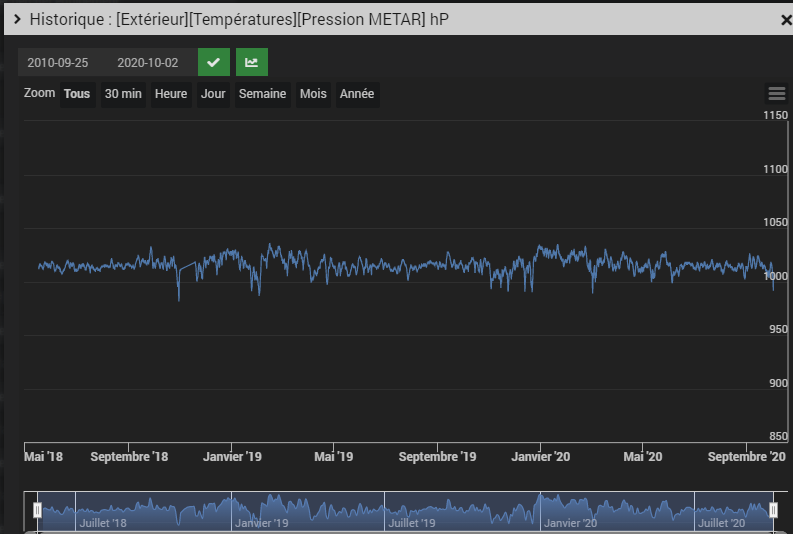
Task: Click the green line-chart icon button
Action: [251, 62]
